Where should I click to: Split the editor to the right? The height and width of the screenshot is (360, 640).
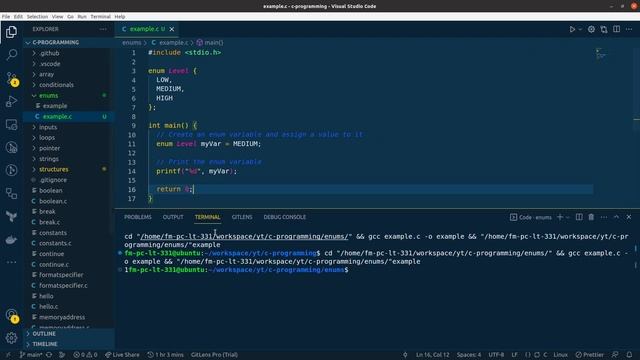616,29
